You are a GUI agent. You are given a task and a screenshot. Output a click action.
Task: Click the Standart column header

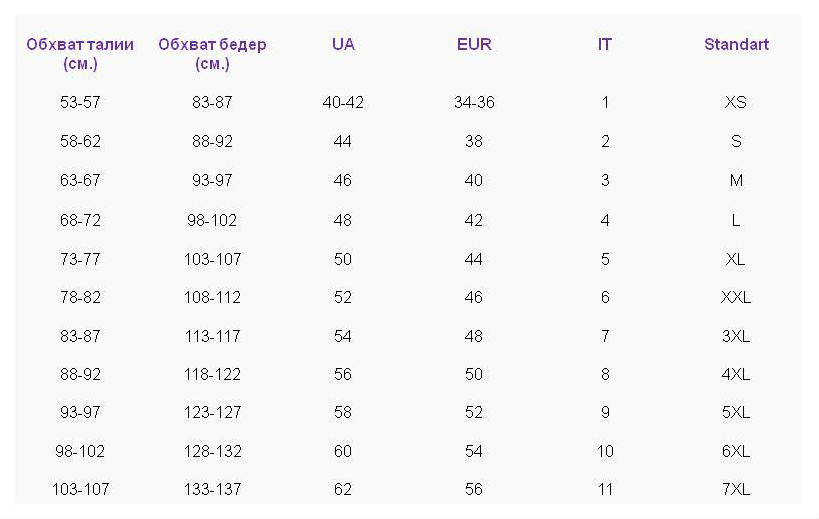[736, 44]
